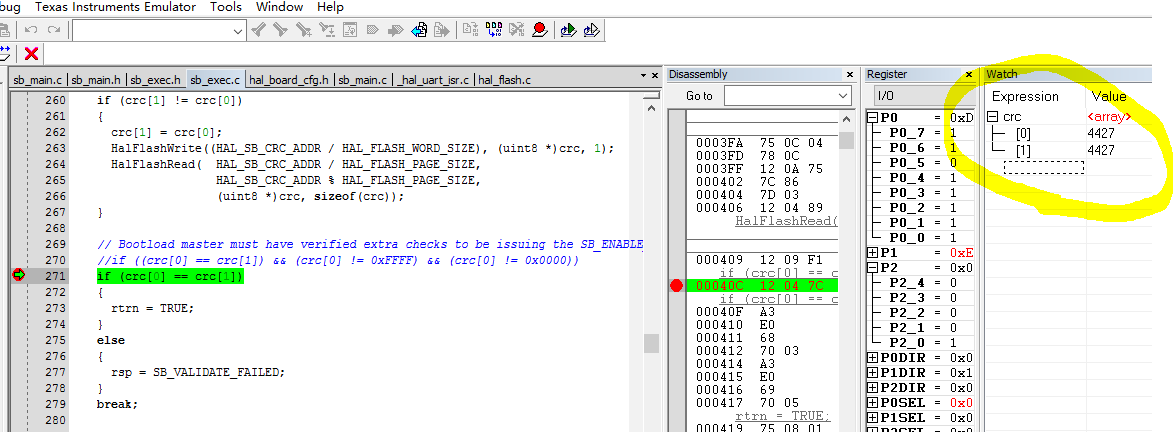Click the Compile toolbar icon
Screen dimensions: 1173x432
[471, 30]
